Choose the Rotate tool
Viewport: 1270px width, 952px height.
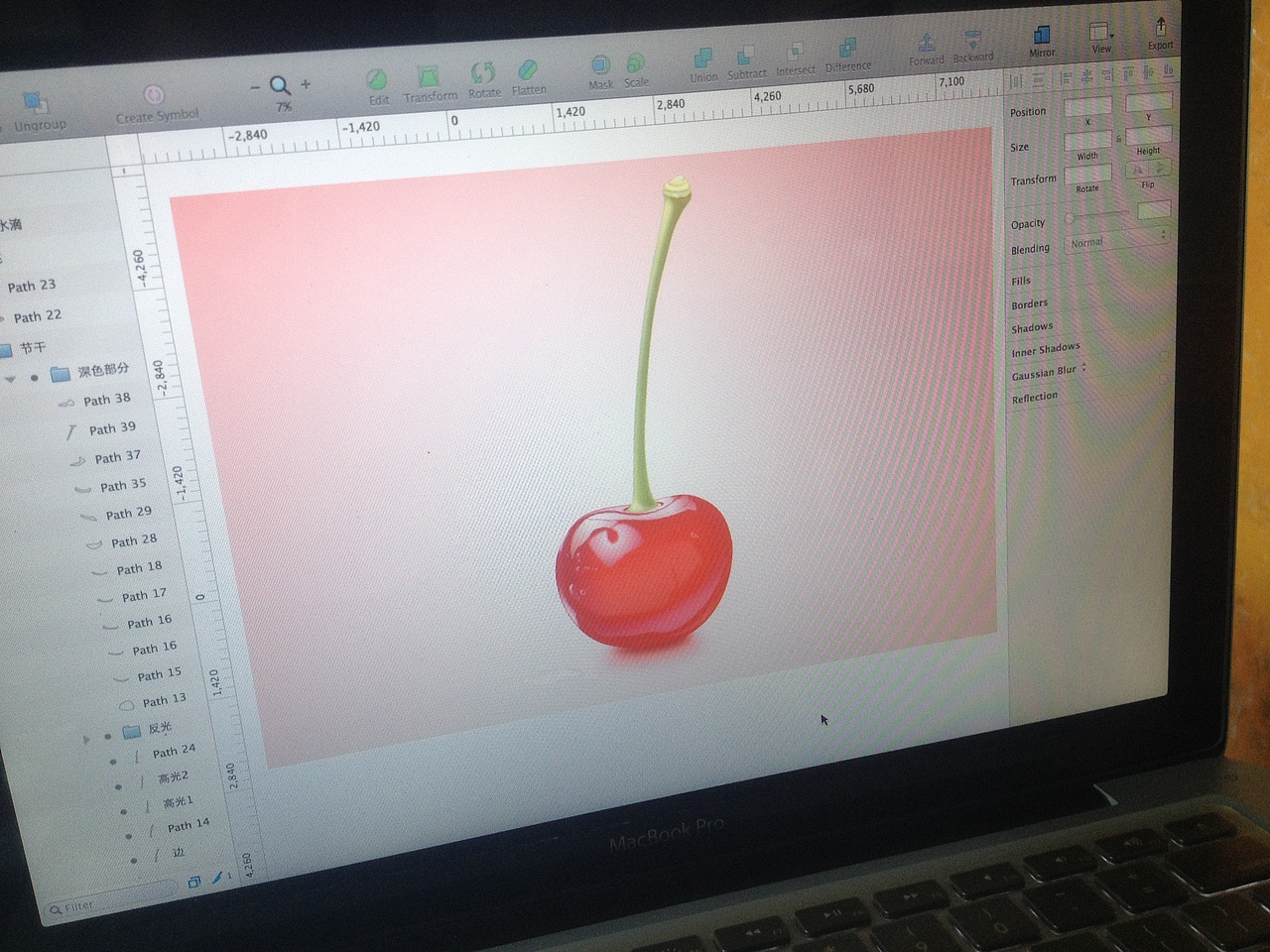[x=483, y=73]
